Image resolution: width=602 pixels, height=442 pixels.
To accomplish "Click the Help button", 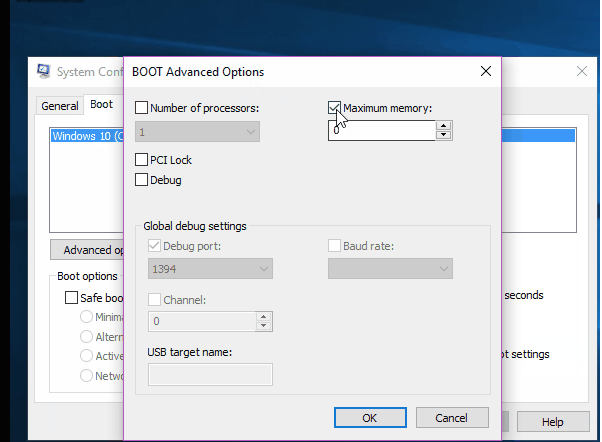I will 552,422.
